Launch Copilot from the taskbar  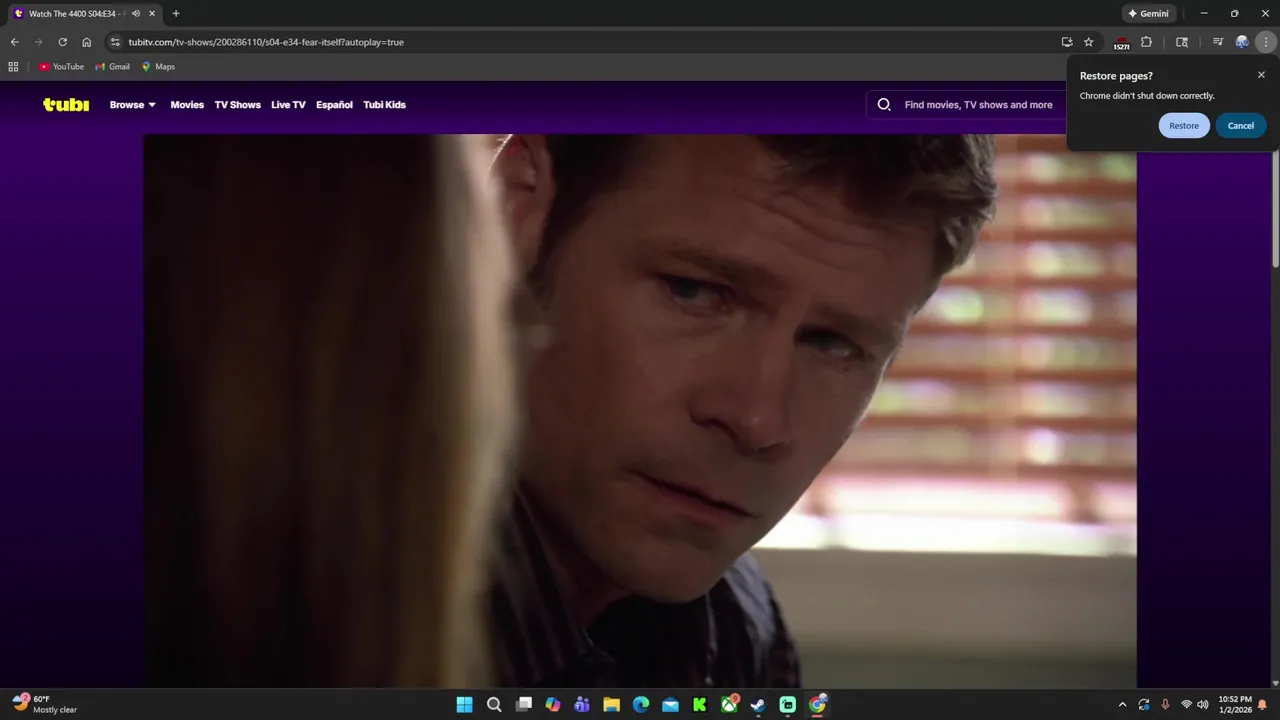(553, 705)
